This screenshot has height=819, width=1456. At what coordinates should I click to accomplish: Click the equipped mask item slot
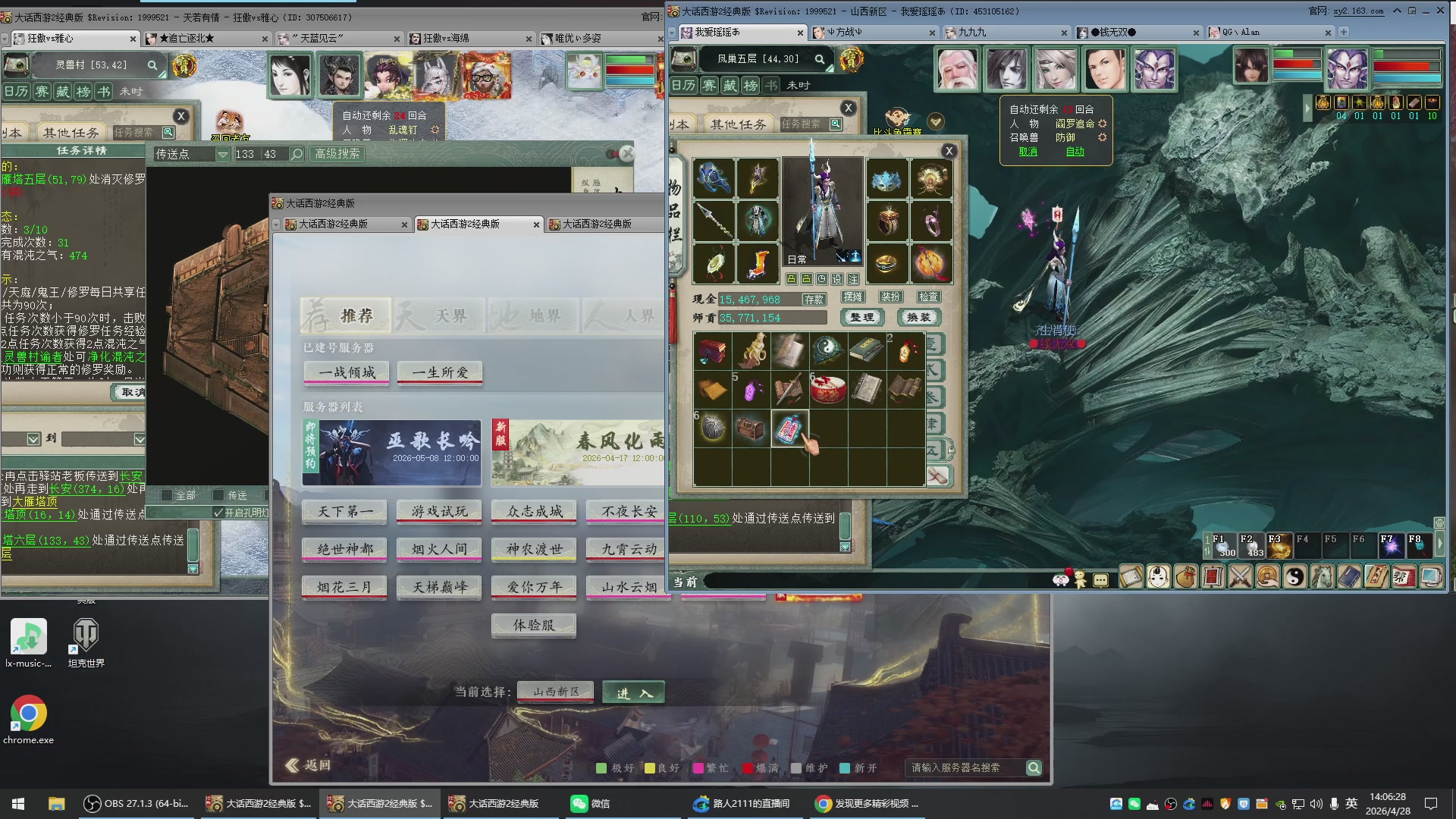887,179
